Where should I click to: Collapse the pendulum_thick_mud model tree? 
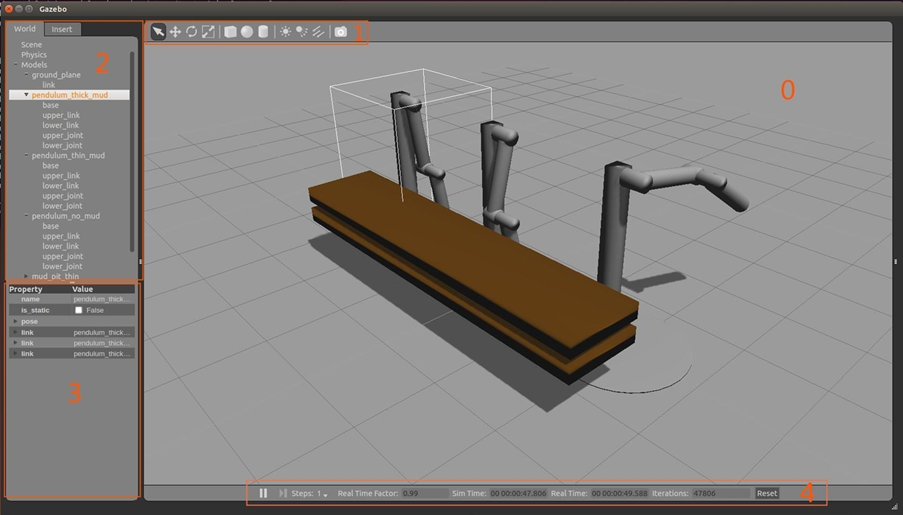pos(26,95)
